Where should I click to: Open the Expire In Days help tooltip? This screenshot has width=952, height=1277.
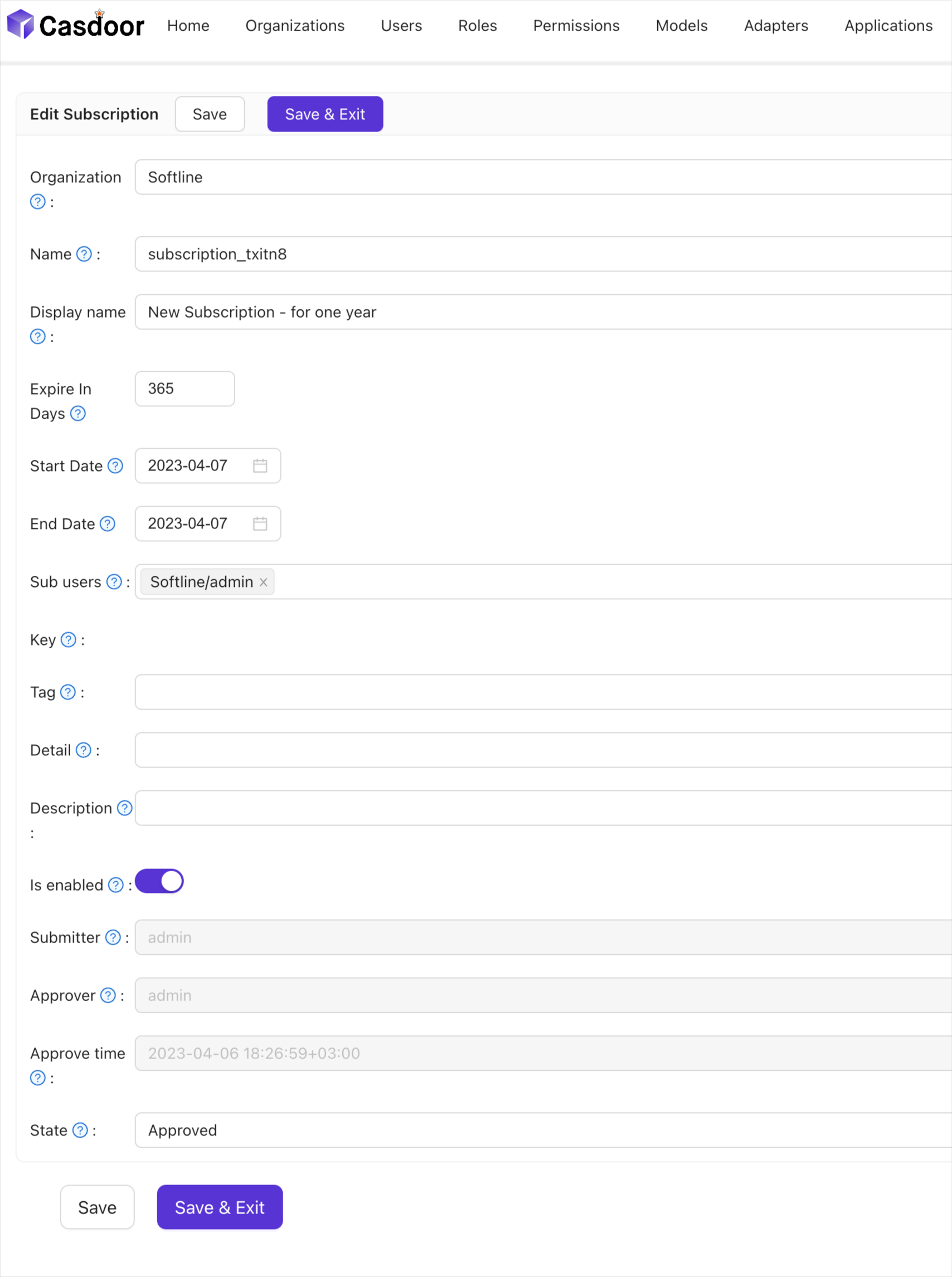click(x=79, y=413)
